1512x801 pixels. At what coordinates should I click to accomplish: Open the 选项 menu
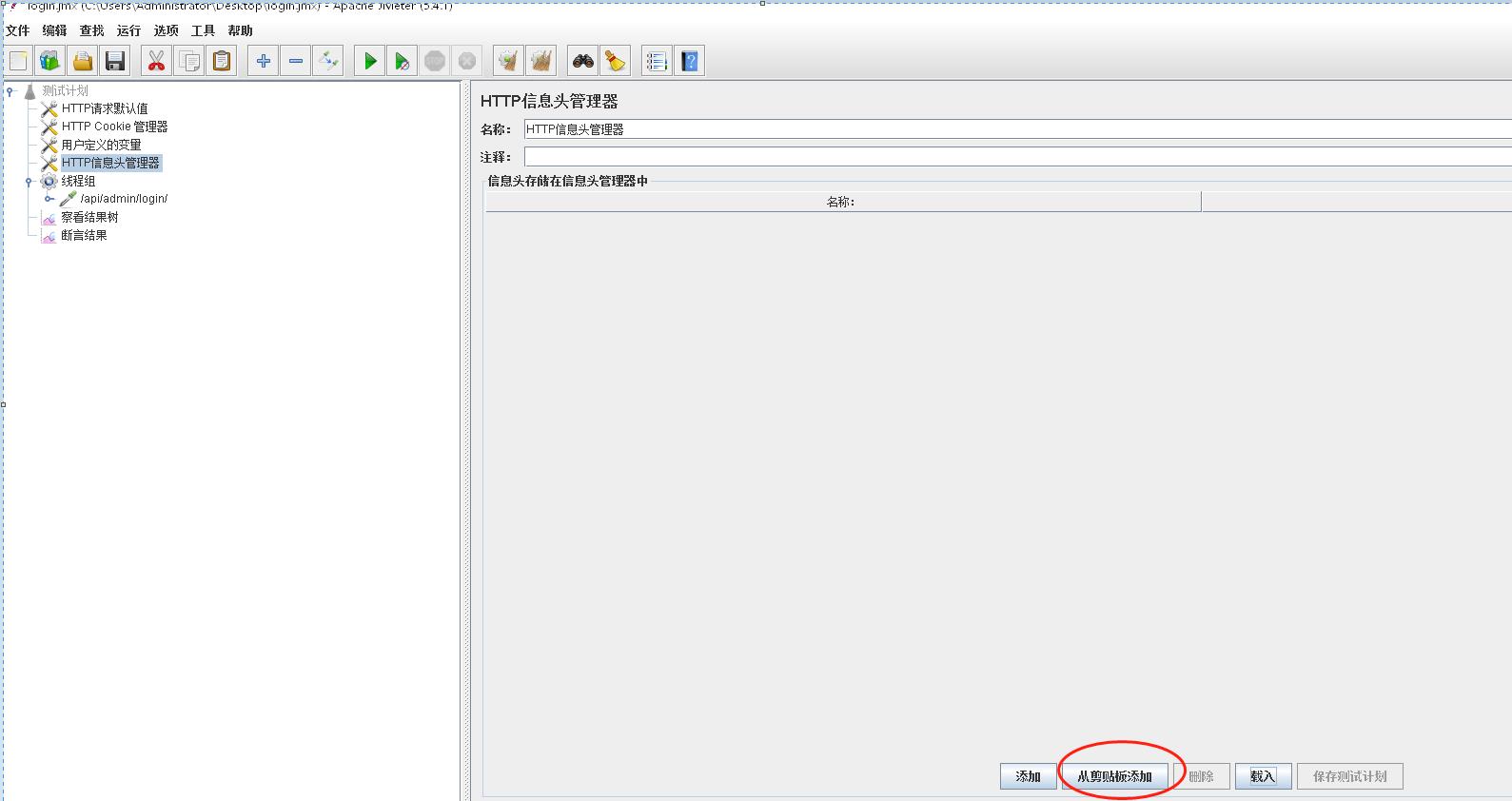click(167, 30)
